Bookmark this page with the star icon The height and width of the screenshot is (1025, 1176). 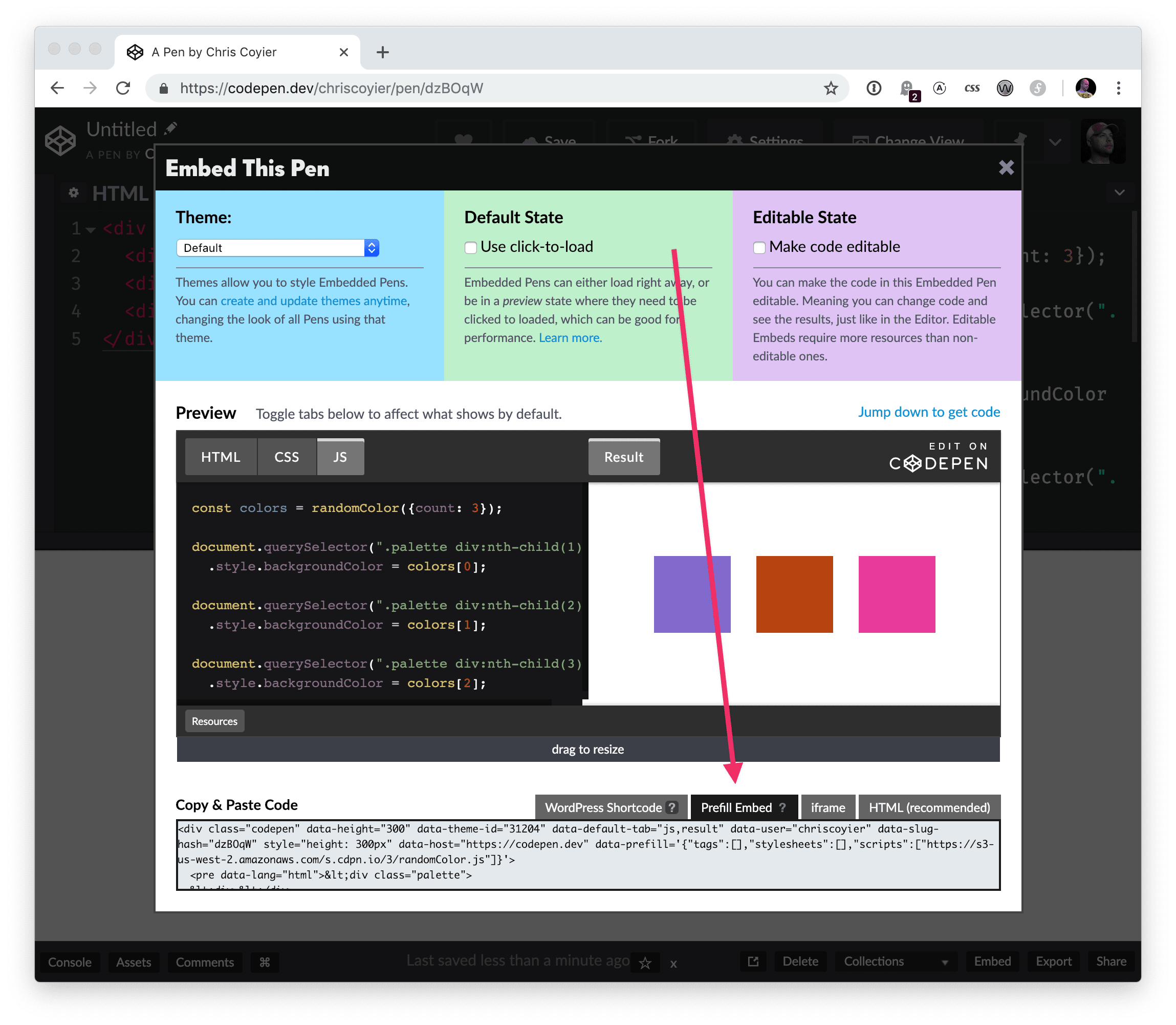click(831, 88)
